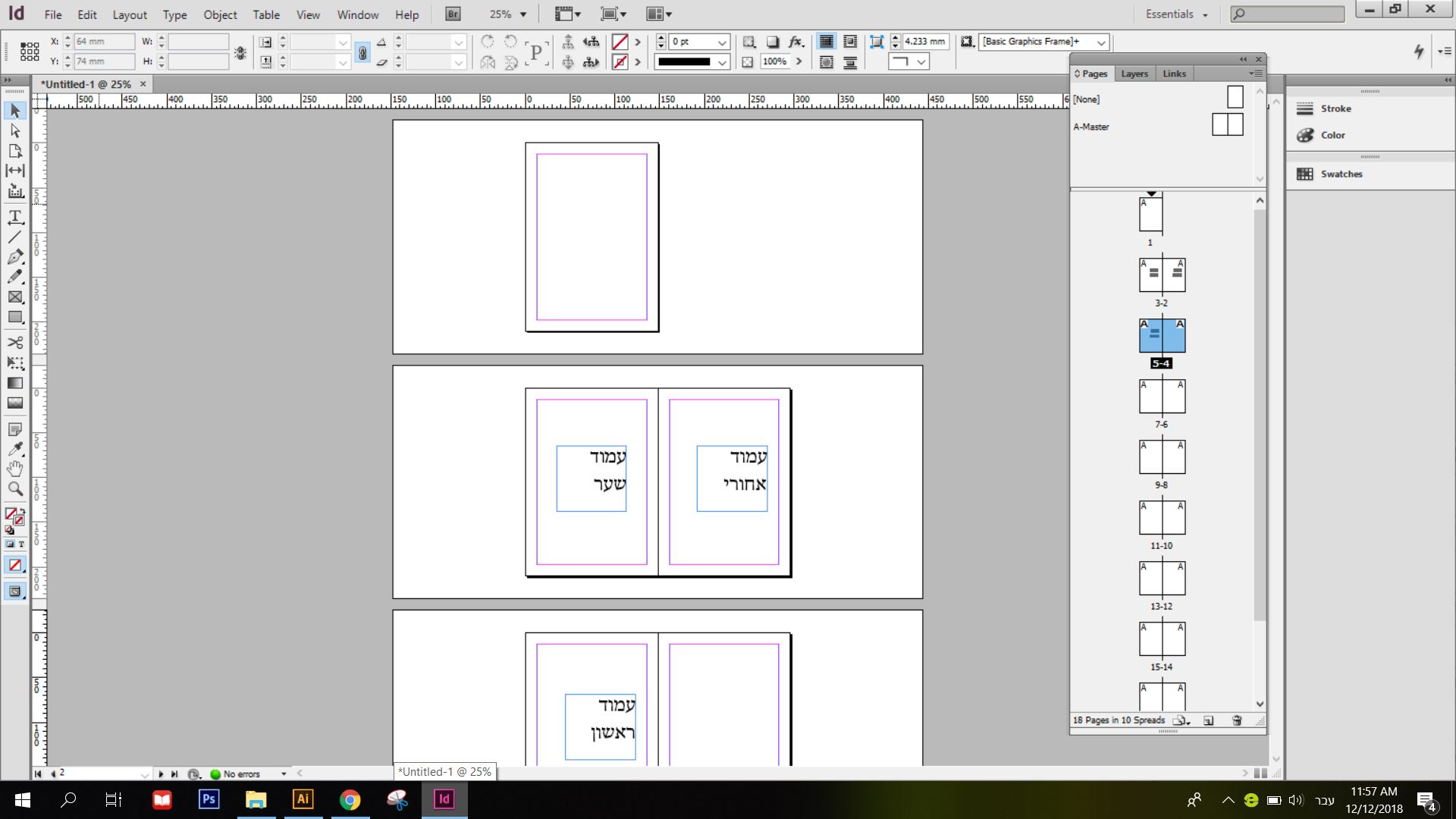The image size is (1456, 819).
Task: Toggle formatting affects text button
Action: (x=21, y=544)
